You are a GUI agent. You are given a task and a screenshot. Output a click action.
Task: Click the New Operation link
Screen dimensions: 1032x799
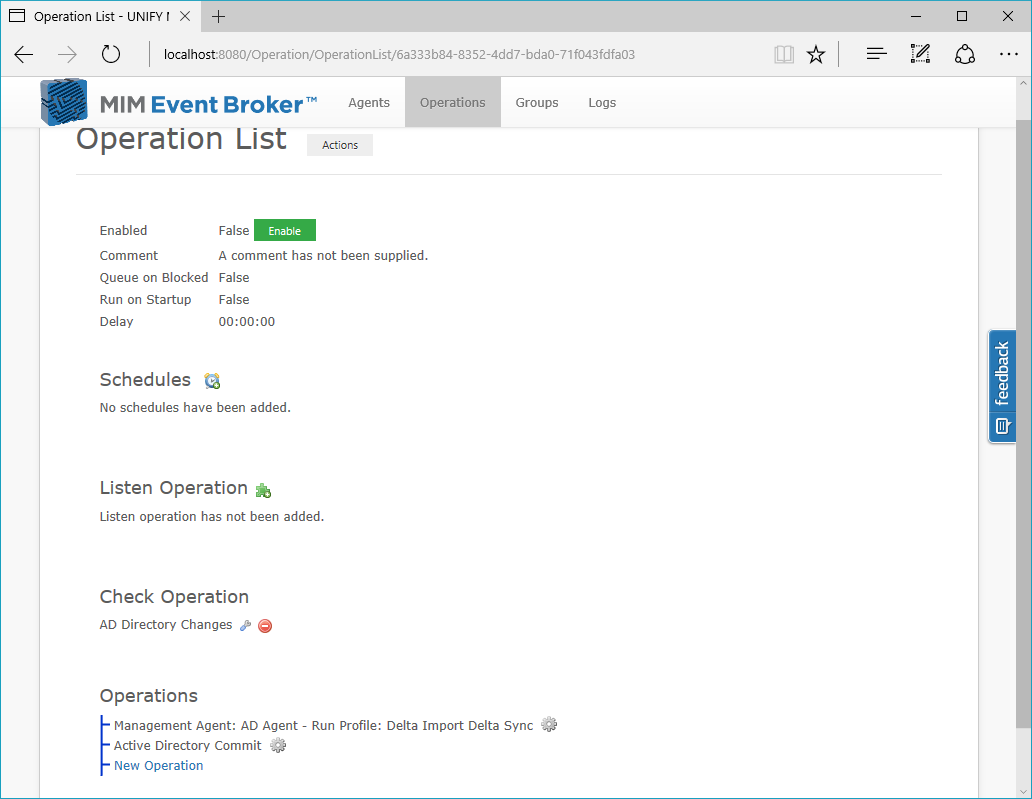tap(159, 765)
